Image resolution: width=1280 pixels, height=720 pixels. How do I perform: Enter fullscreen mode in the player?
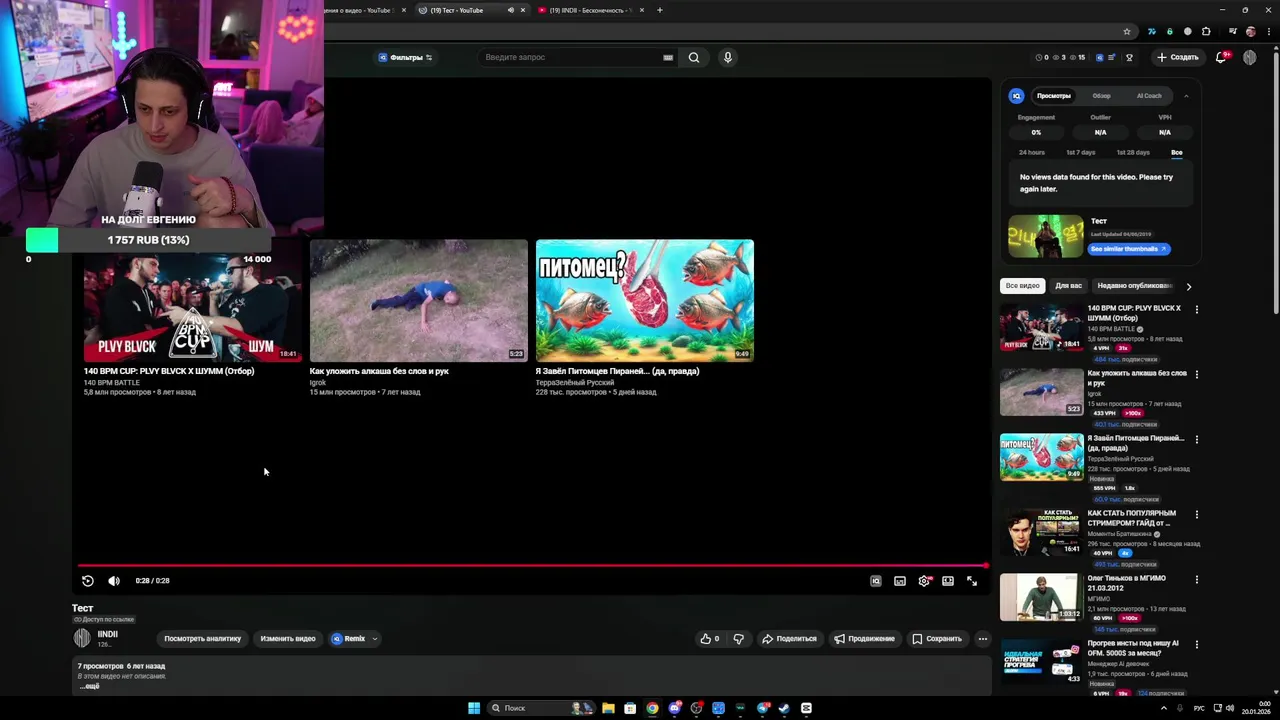point(972,581)
